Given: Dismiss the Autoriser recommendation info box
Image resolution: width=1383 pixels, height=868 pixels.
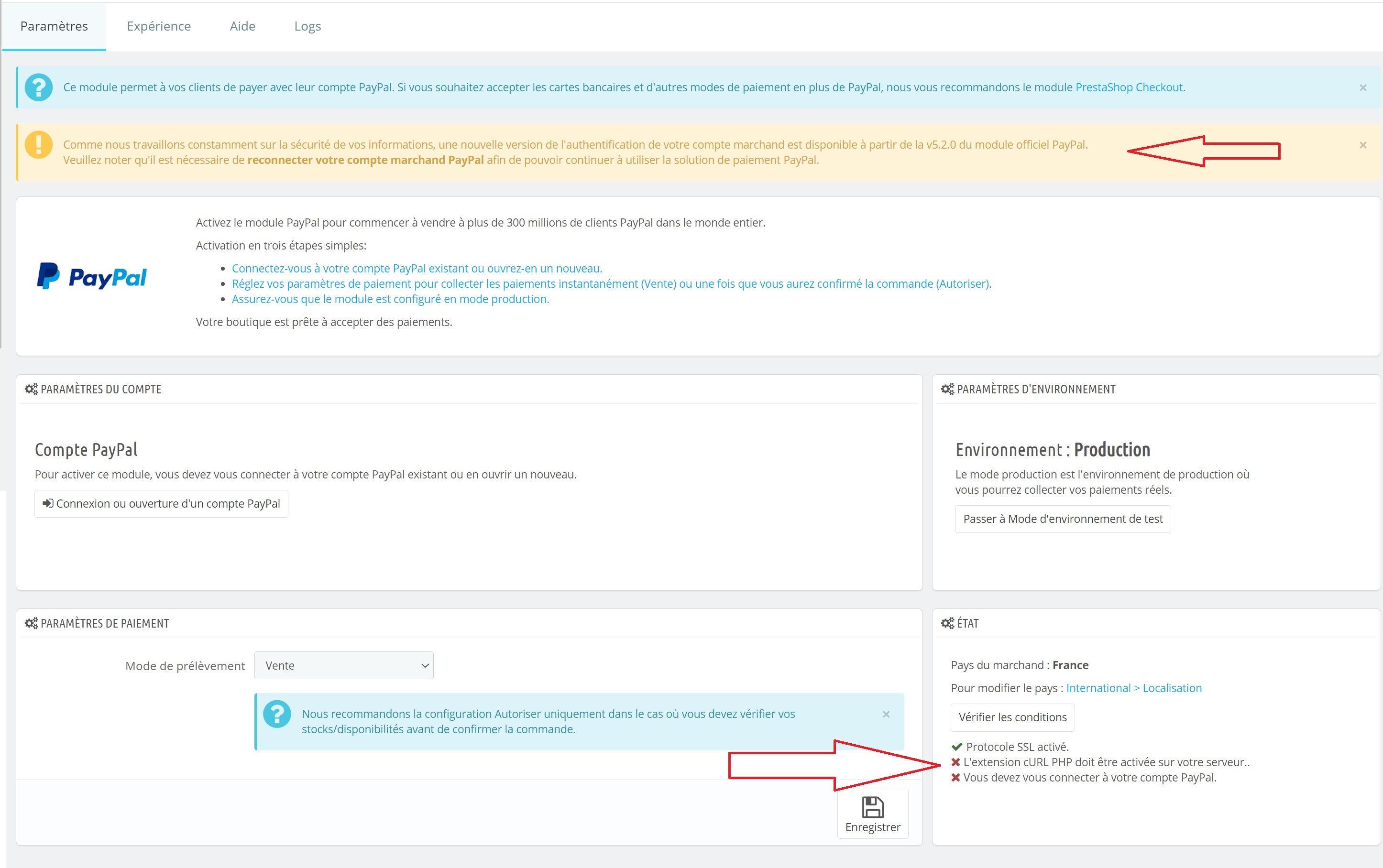Looking at the screenshot, I should [x=886, y=714].
